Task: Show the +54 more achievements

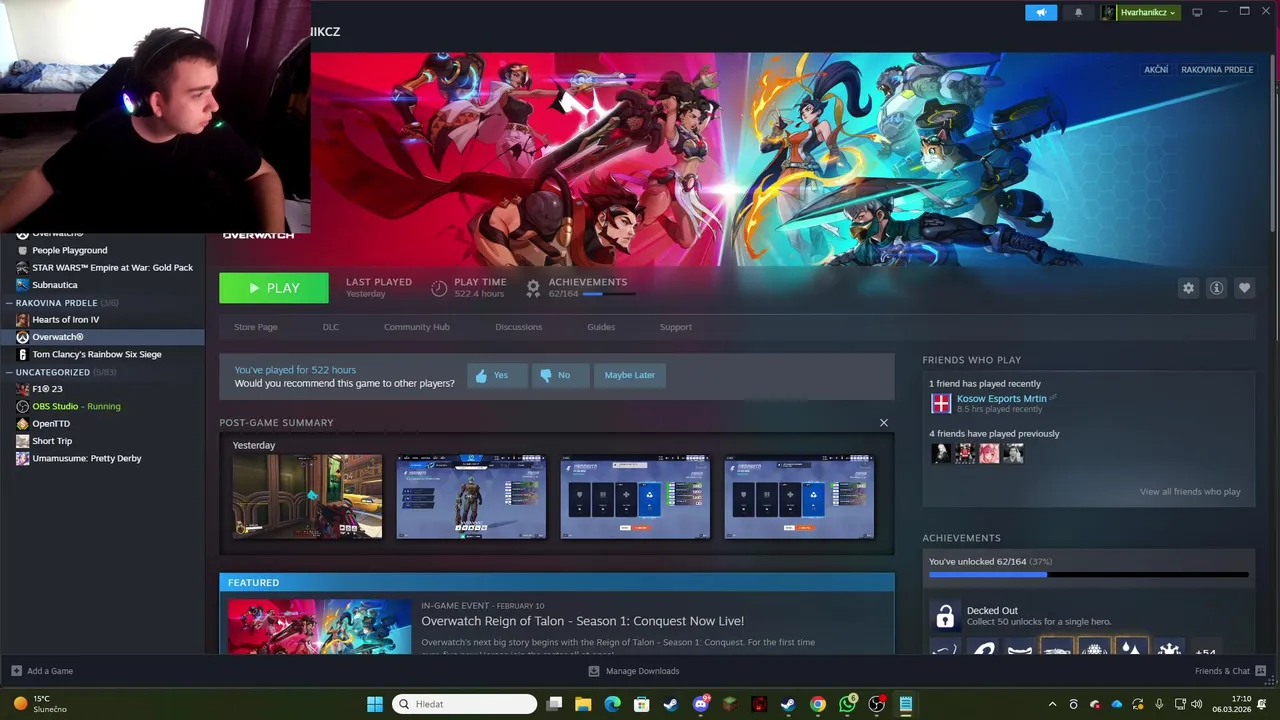Action: pos(1205,652)
